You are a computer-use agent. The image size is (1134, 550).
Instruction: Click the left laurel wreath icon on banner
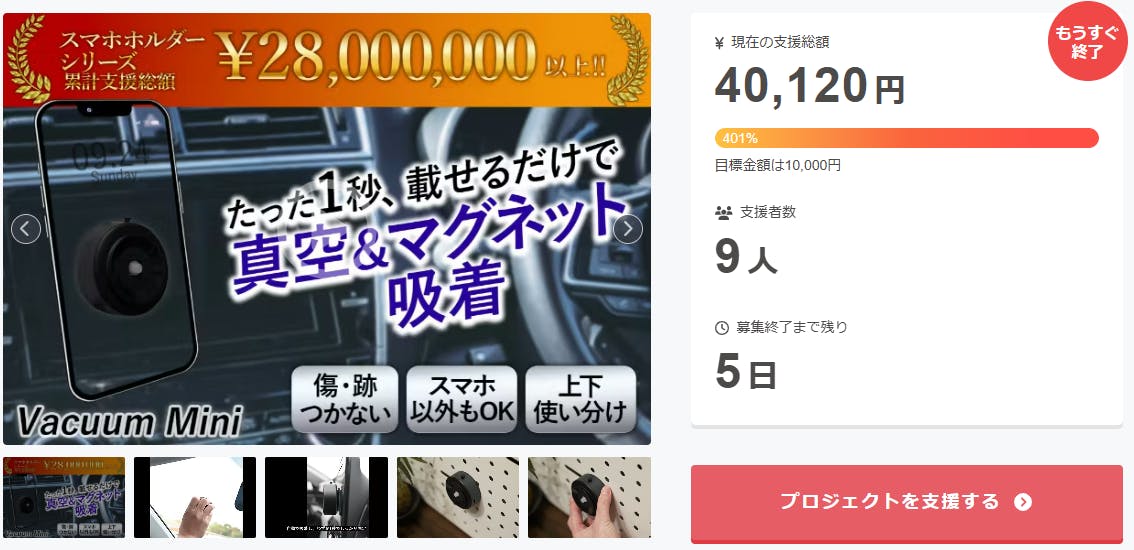pyautogui.click(x=28, y=59)
